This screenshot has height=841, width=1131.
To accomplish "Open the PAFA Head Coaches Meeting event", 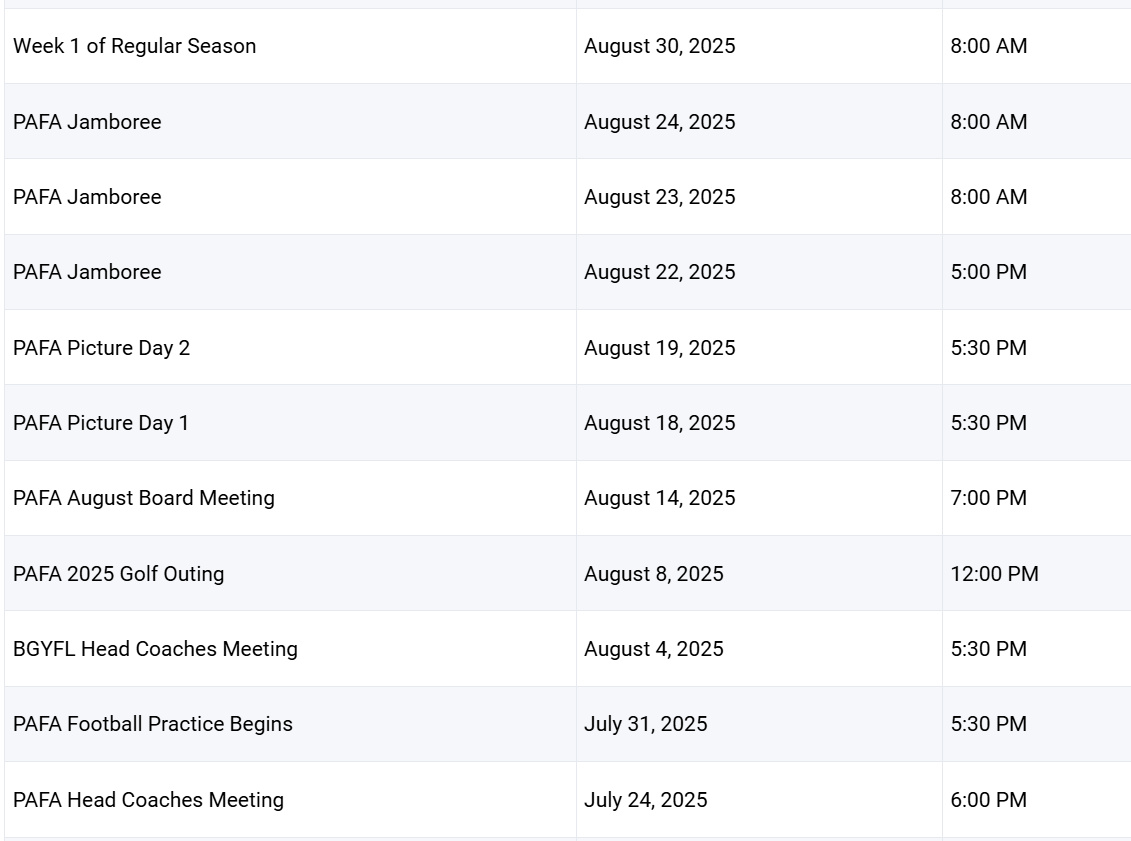I will [x=148, y=800].
